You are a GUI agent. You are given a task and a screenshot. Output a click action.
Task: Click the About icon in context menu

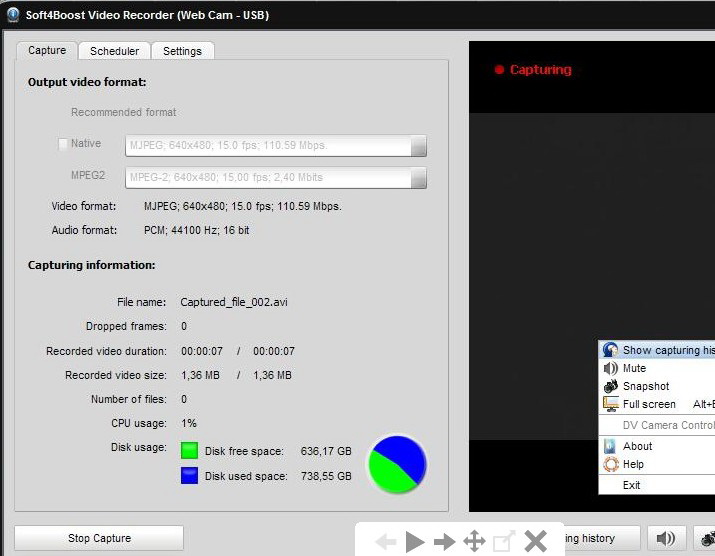point(610,446)
